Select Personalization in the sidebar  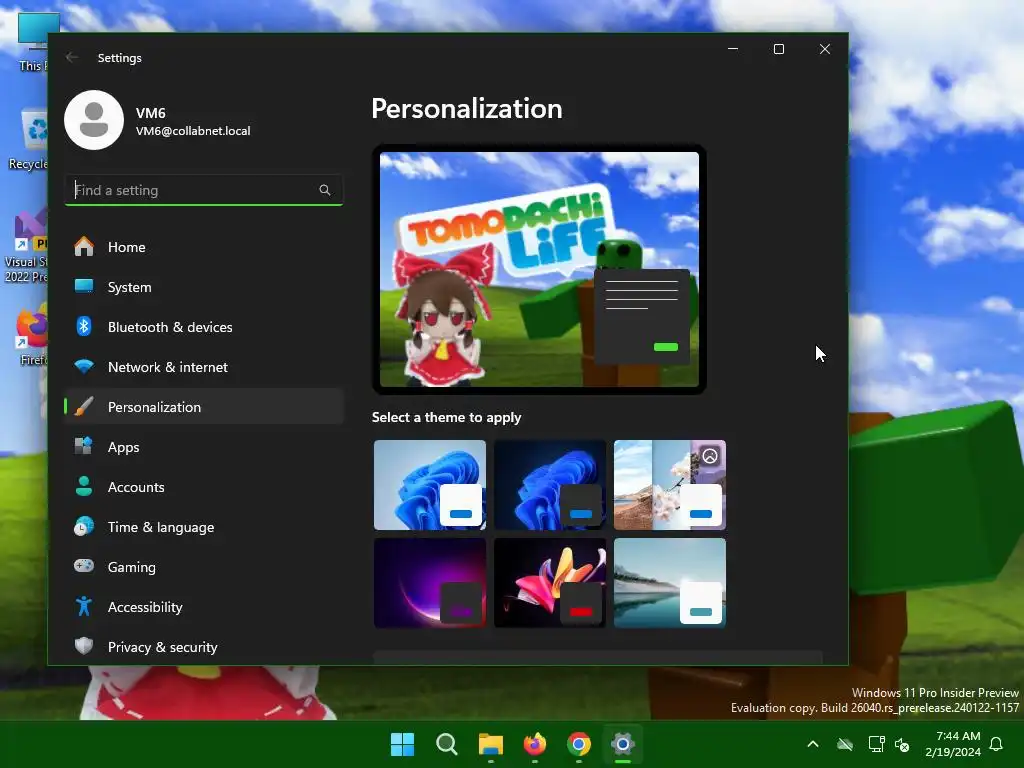coord(204,407)
